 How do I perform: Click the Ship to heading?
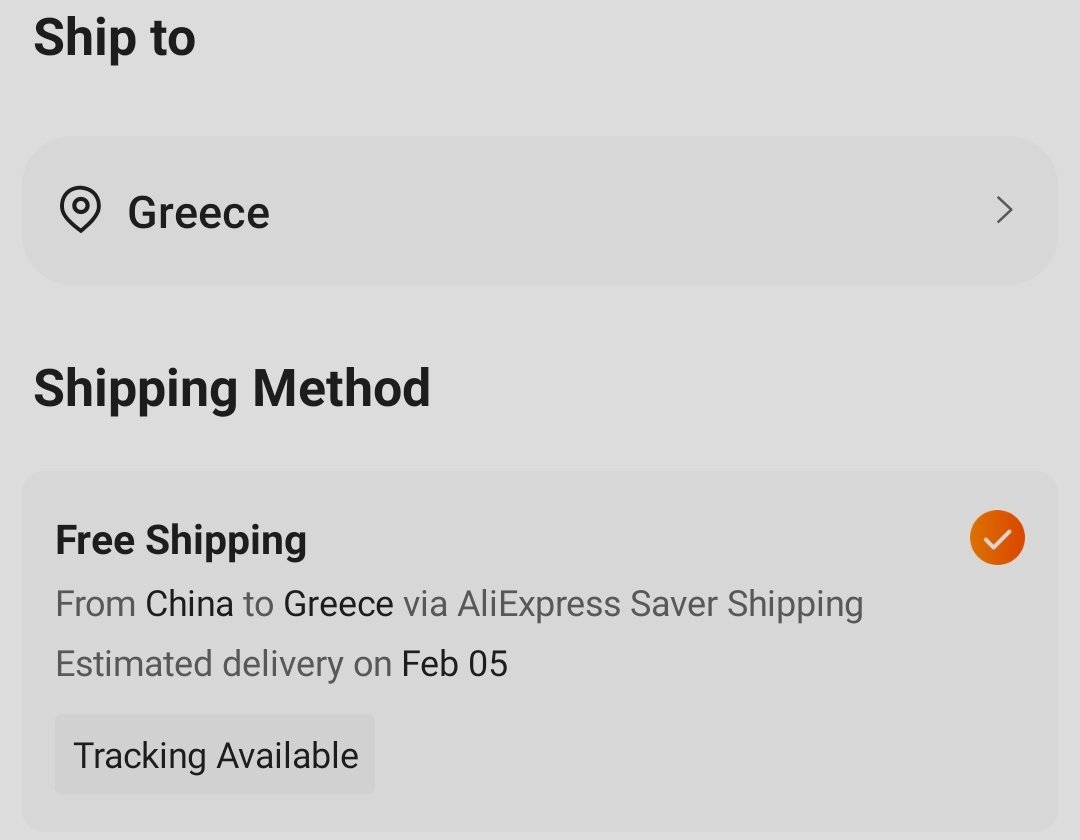(114, 38)
